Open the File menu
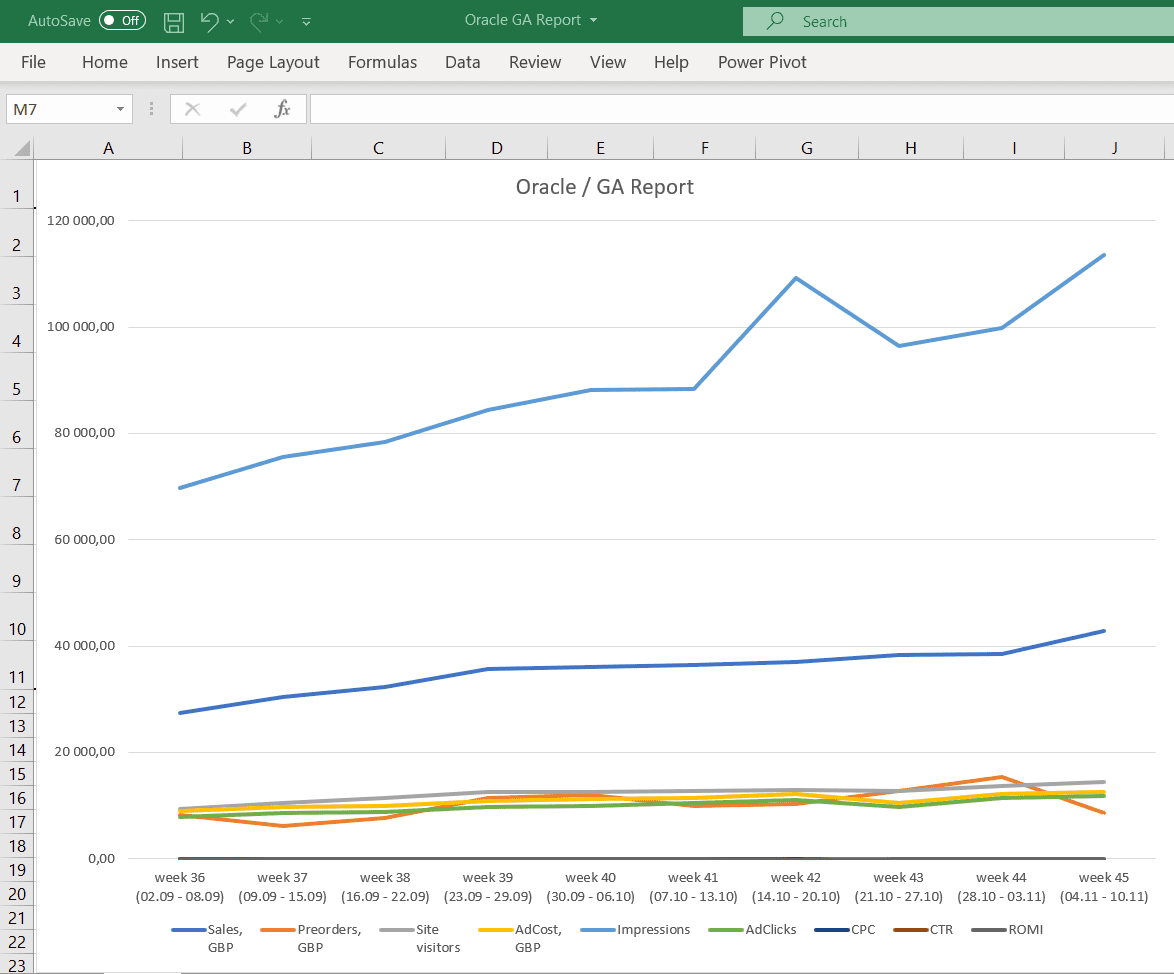The image size is (1174, 974). 33,62
